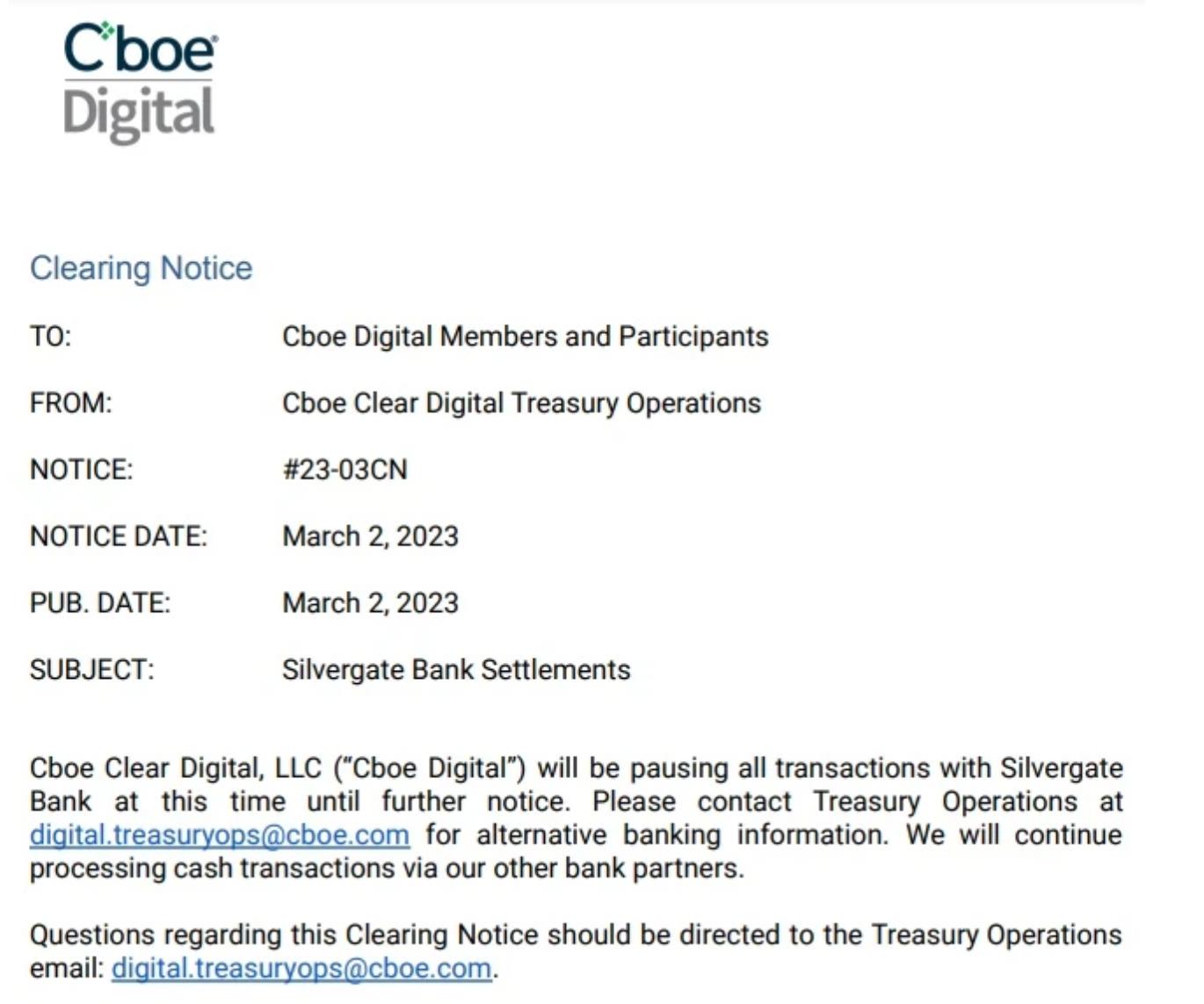Open the email link after 'email:'
Viewport: 1204px width, 1004px height.
point(301,969)
